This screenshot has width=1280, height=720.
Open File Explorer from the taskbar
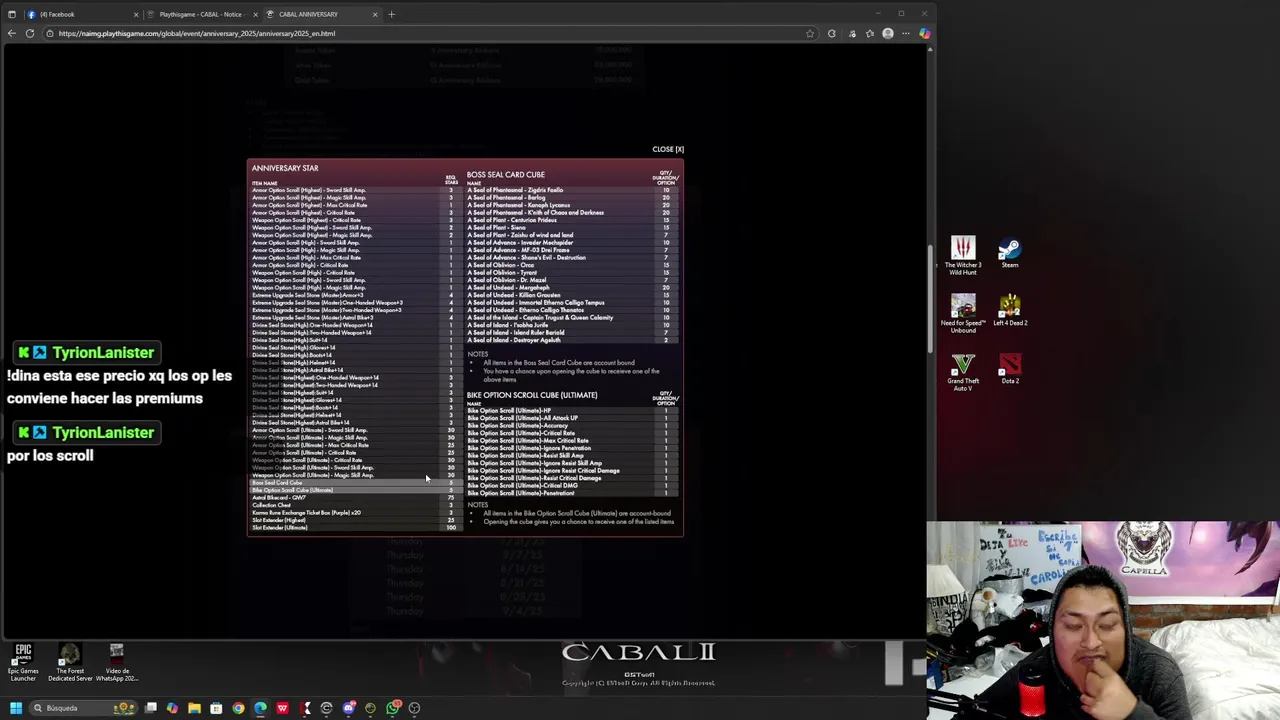pos(194,708)
